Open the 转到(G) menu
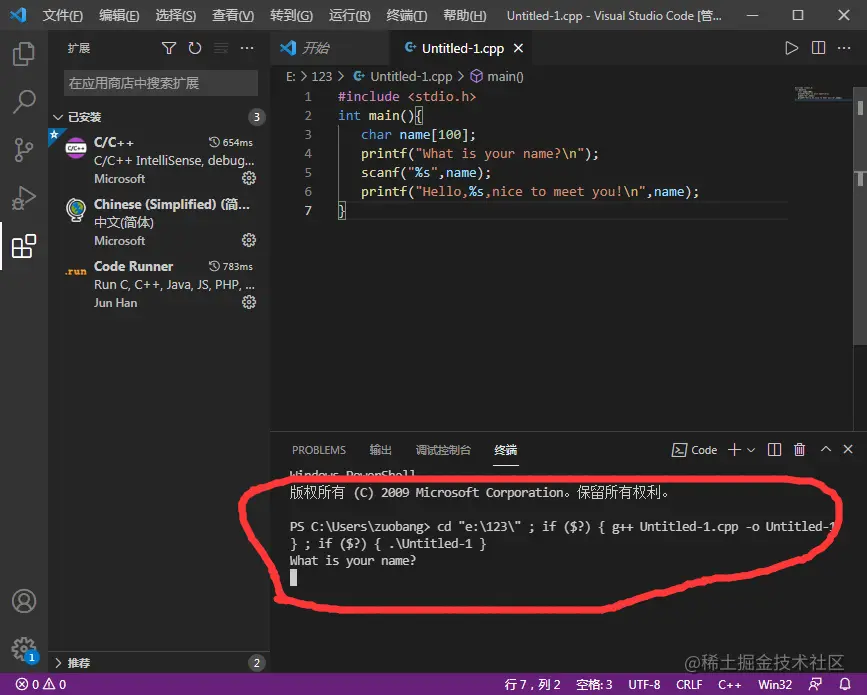The image size is (867, 695). pyautogui.click(x=291, y=15)
